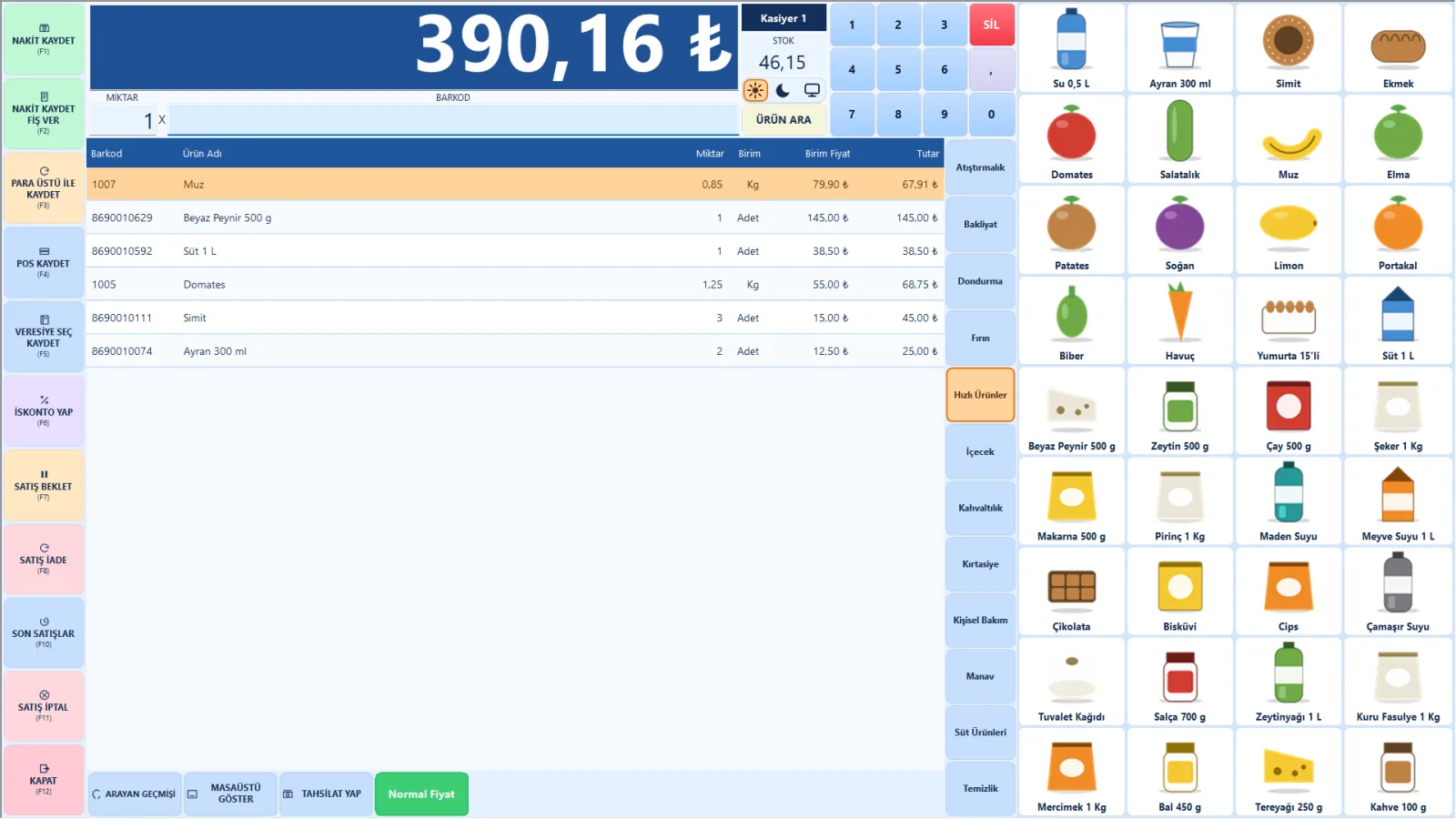The height and width of the screenshot is (819, 1456).
Task: Add Salatalık from quick products
Action: click(1179, 139)
